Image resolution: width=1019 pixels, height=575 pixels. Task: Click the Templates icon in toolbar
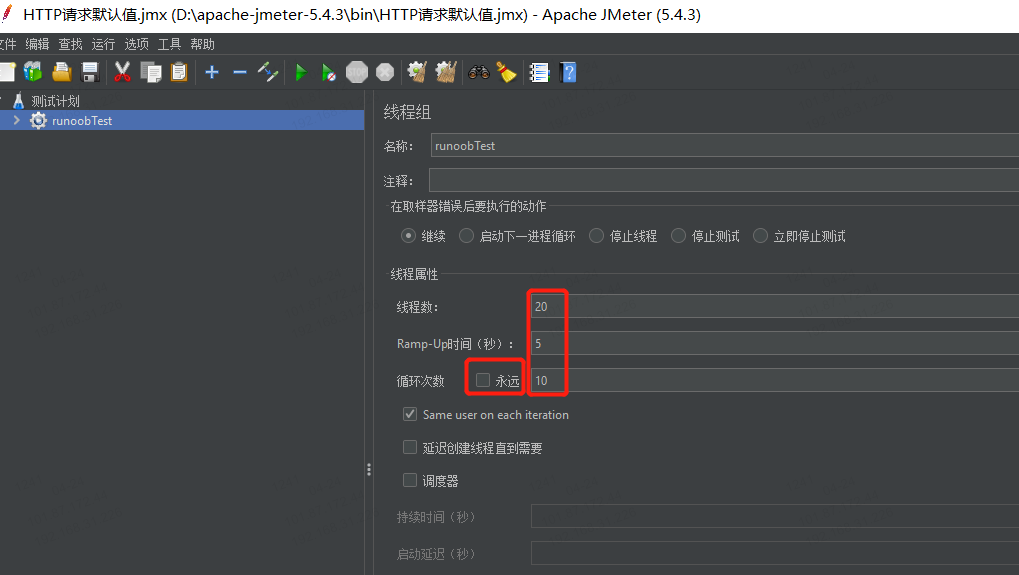click(32, 72)
